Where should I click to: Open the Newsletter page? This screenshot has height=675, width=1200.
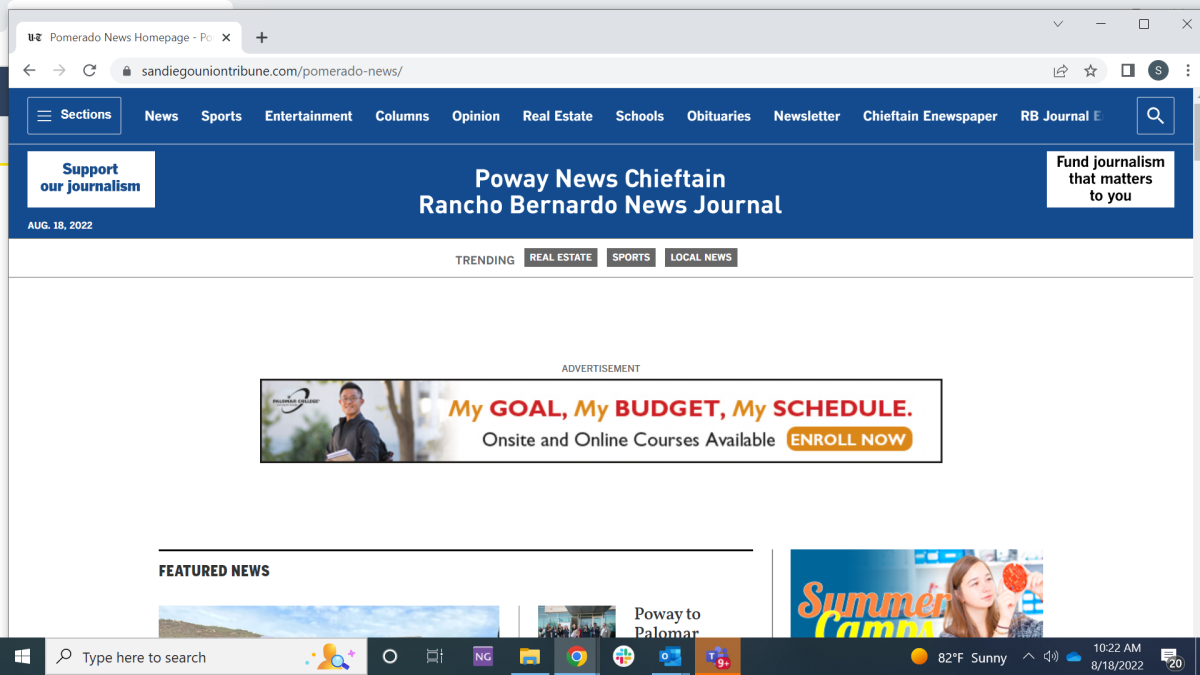click(x=807, y=116)
